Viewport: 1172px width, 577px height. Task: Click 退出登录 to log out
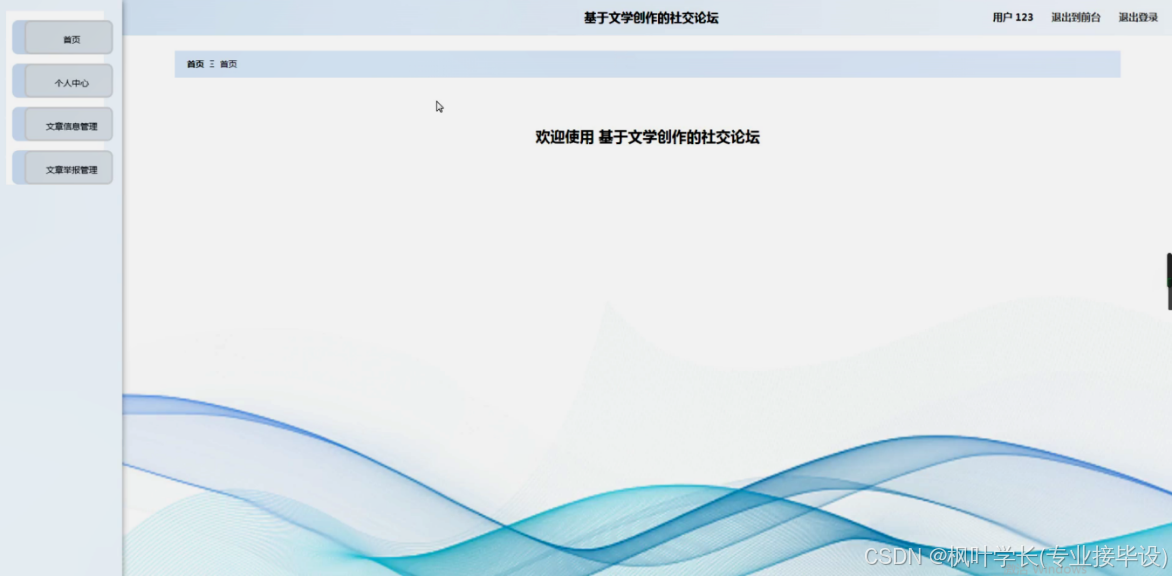point(1138,17)
